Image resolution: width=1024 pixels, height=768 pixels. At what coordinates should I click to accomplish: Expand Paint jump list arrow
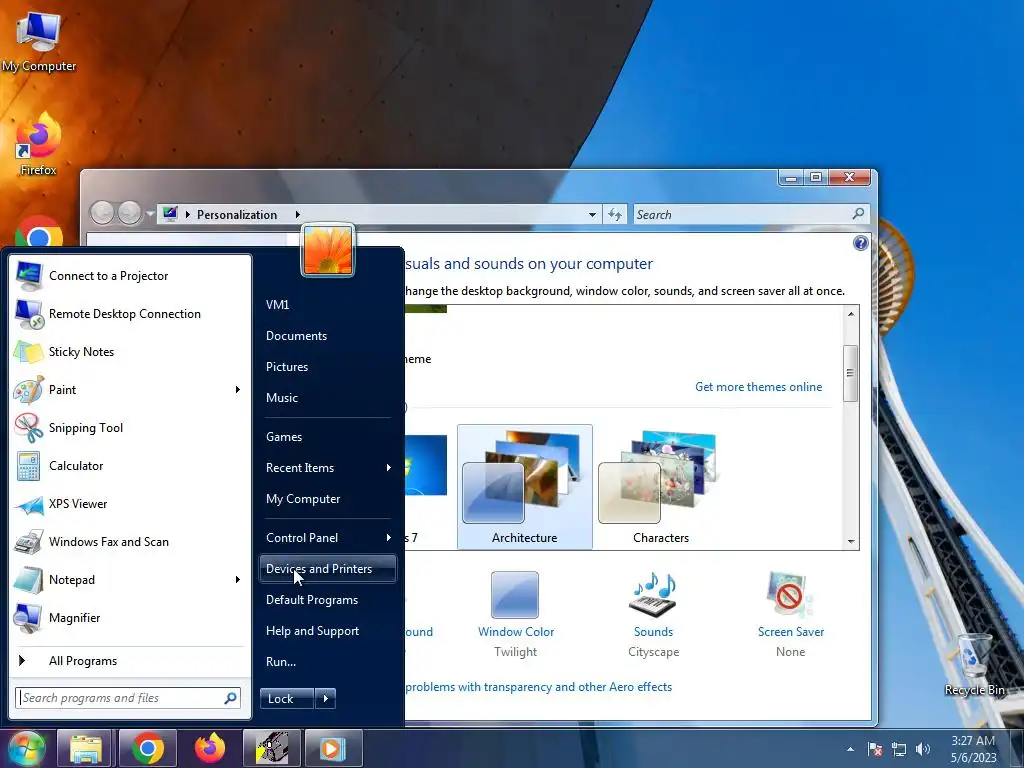coord(238,390)
